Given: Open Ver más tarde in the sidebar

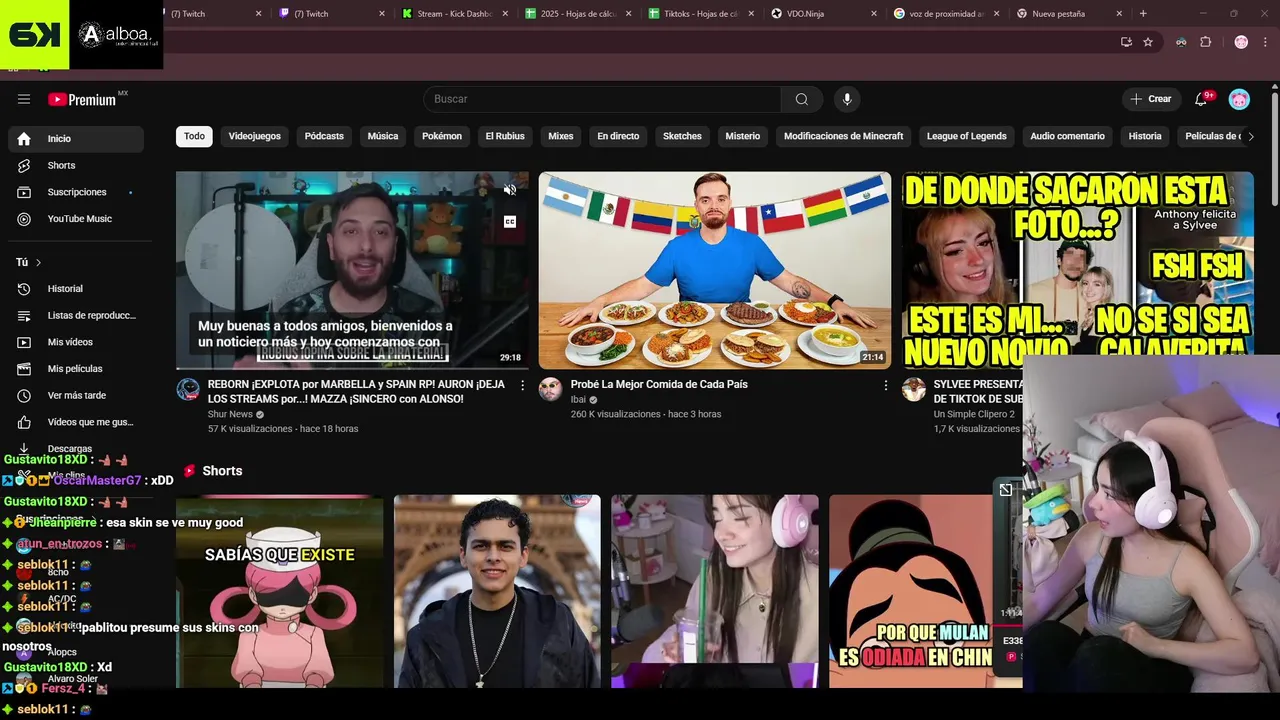Looking at the screenshot, I should coord(76,395).
